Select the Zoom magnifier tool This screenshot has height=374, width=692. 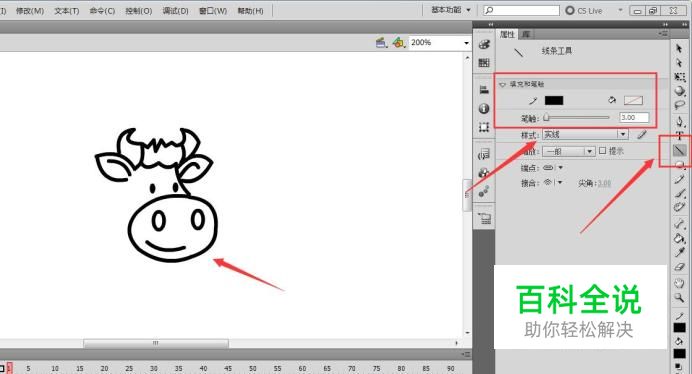tap(679, 298)
